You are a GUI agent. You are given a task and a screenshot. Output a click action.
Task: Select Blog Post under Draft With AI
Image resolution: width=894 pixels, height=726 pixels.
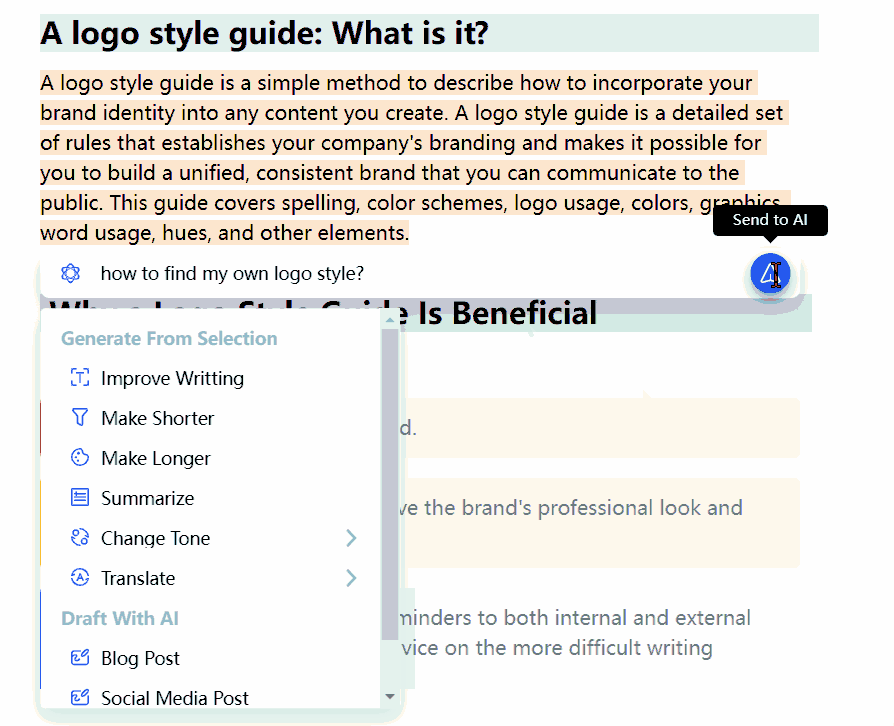pyautogui.click(x=140, y=658)
